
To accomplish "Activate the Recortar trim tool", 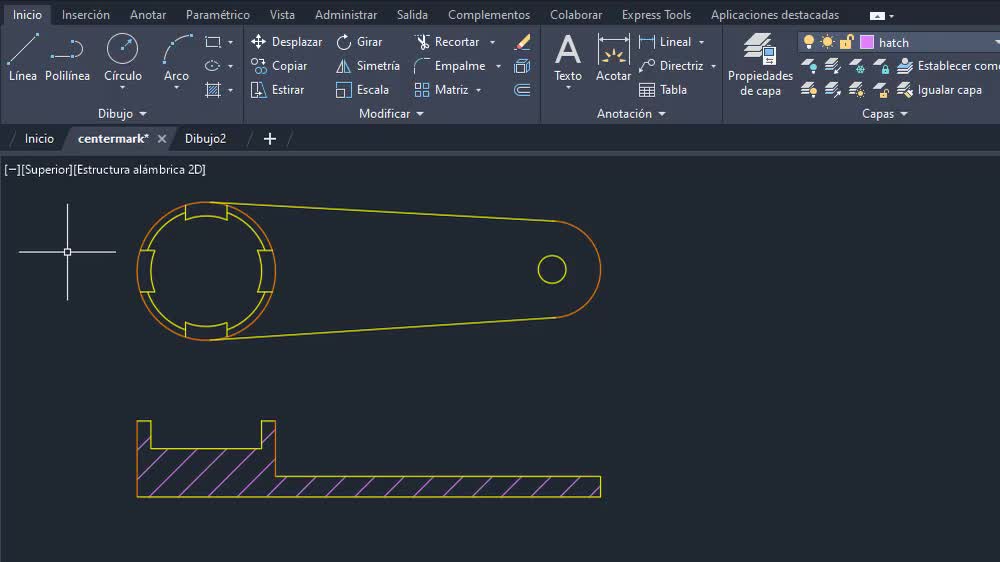I will [447, 42].
